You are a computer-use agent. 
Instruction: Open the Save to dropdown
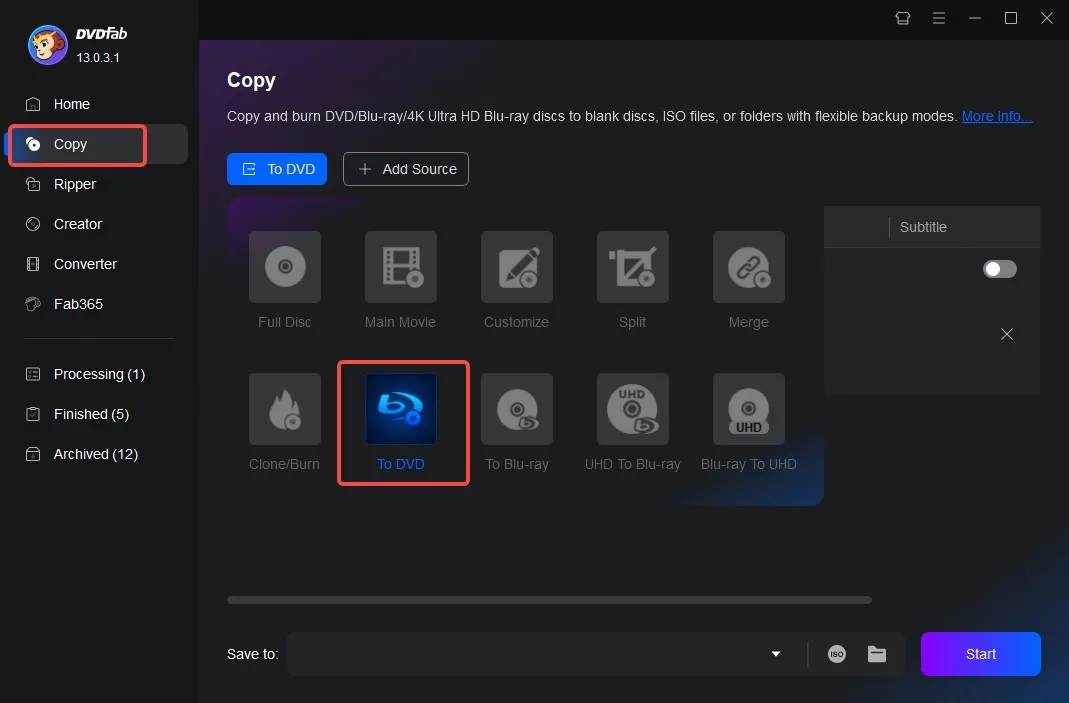[x=774, y=654]
